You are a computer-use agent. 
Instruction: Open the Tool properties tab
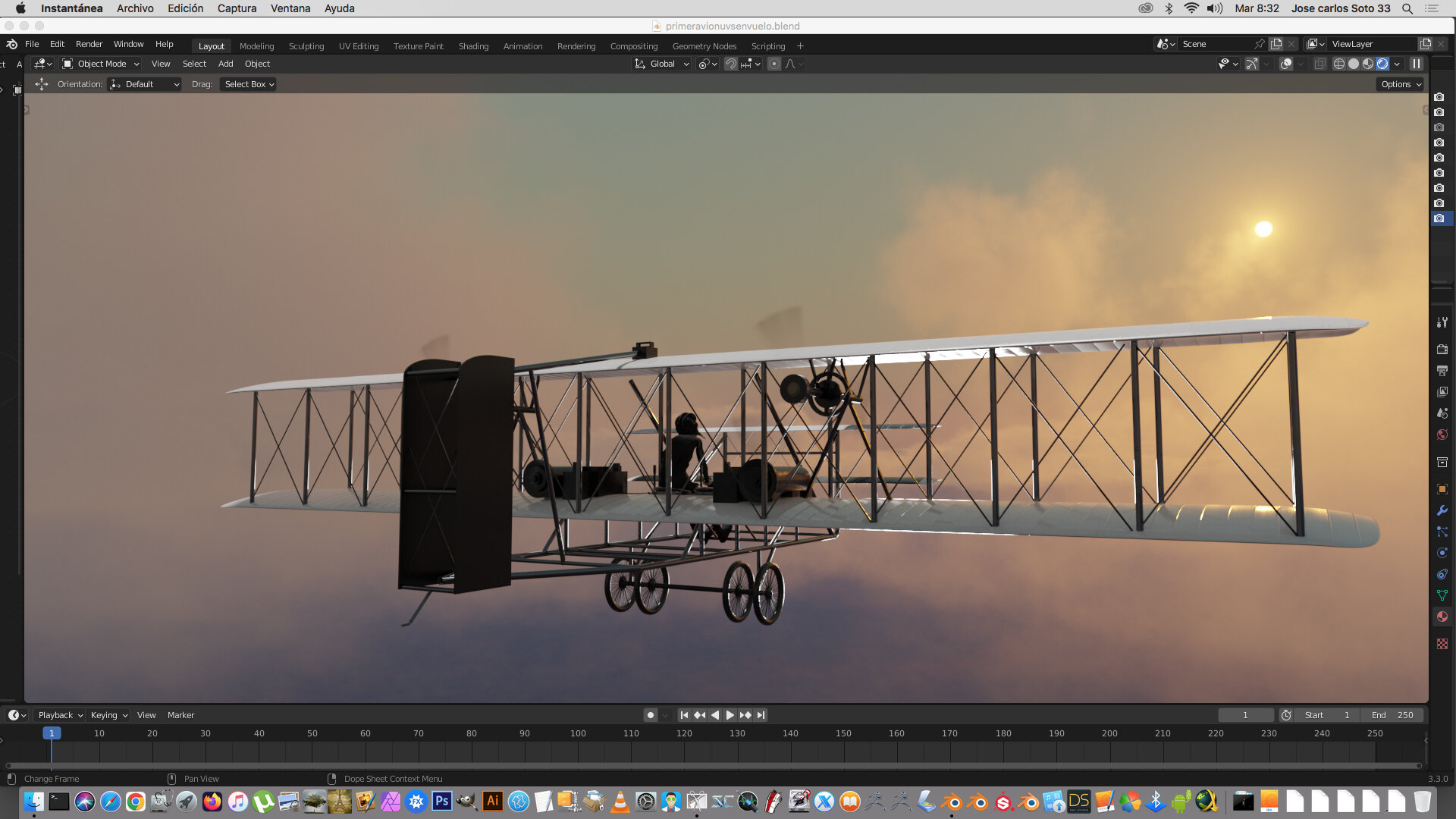[1442, 322]
